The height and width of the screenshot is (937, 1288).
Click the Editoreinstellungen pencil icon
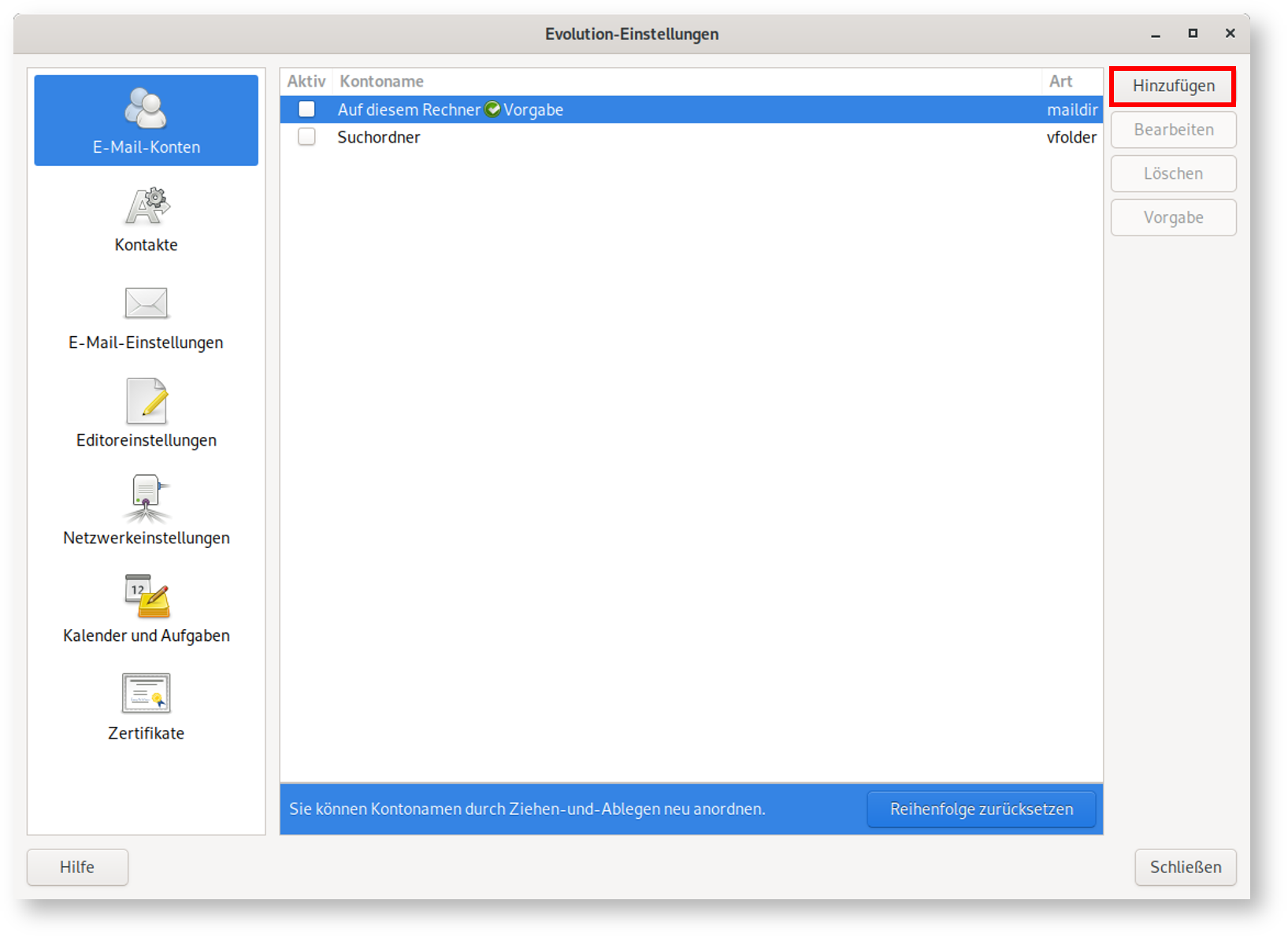(x=147, y=402)
